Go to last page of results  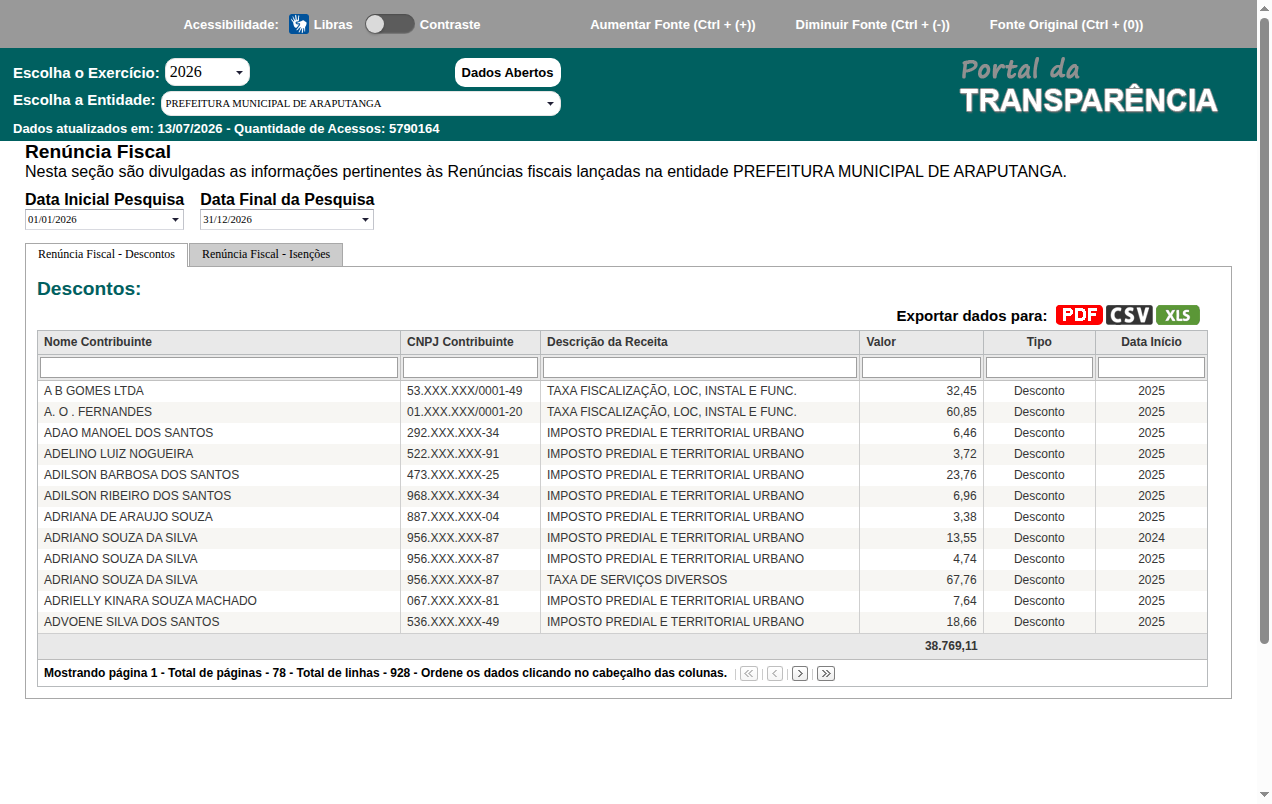(x=826, y=673)
